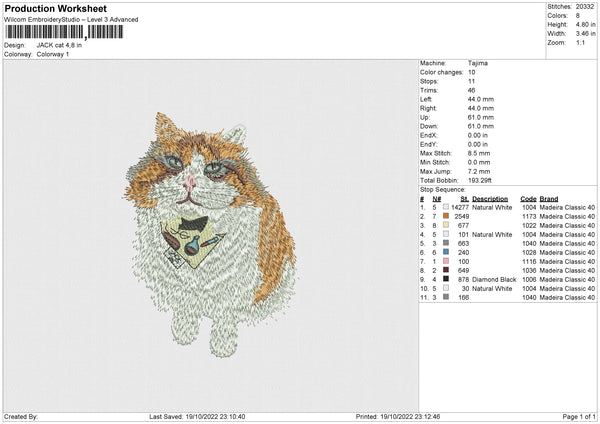Click the Colors value 8
The image size is (600, 424).
(577, 16)
